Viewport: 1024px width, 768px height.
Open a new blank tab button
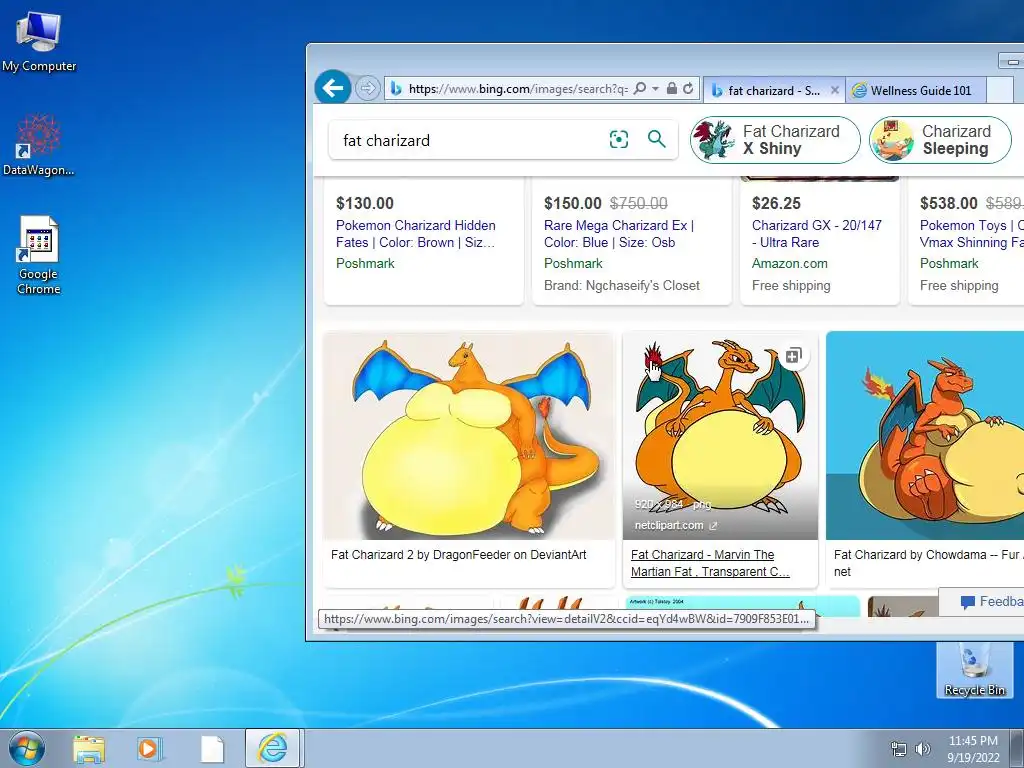click(999, 91)
